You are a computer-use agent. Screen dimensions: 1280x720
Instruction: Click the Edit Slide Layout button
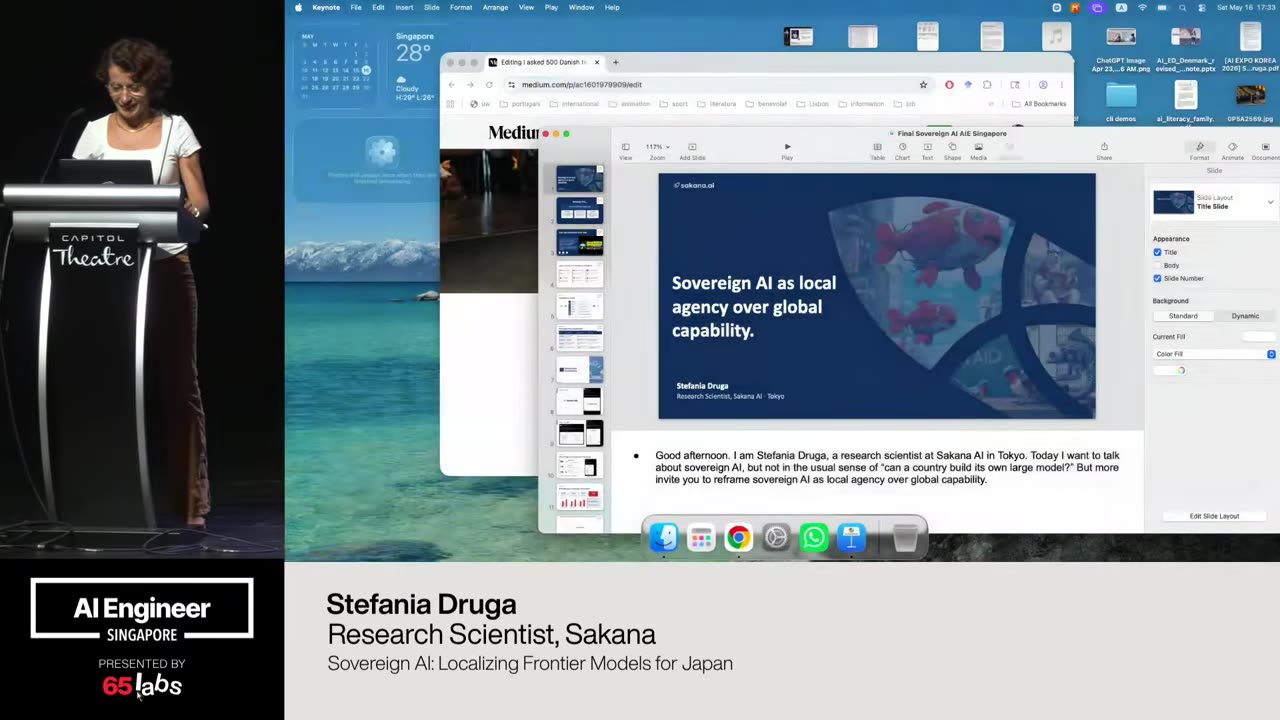click(x=1214, y=516)
